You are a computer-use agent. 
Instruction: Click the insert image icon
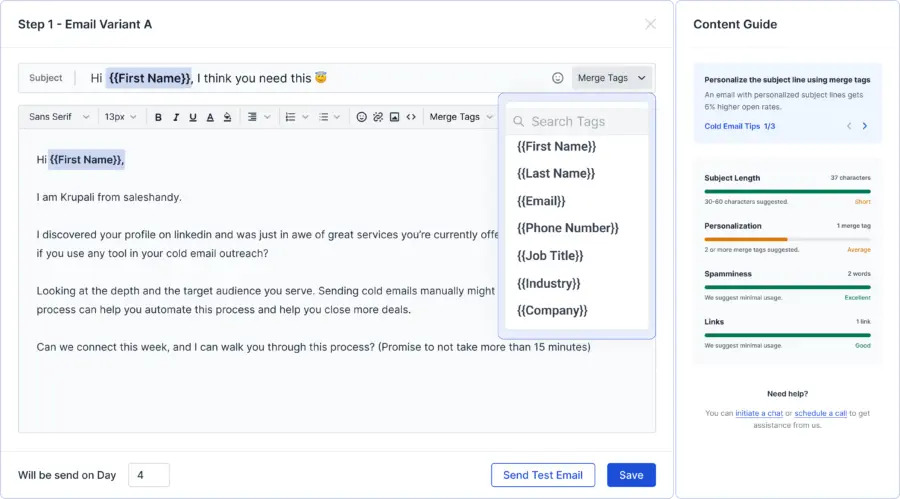pos(394,117)
